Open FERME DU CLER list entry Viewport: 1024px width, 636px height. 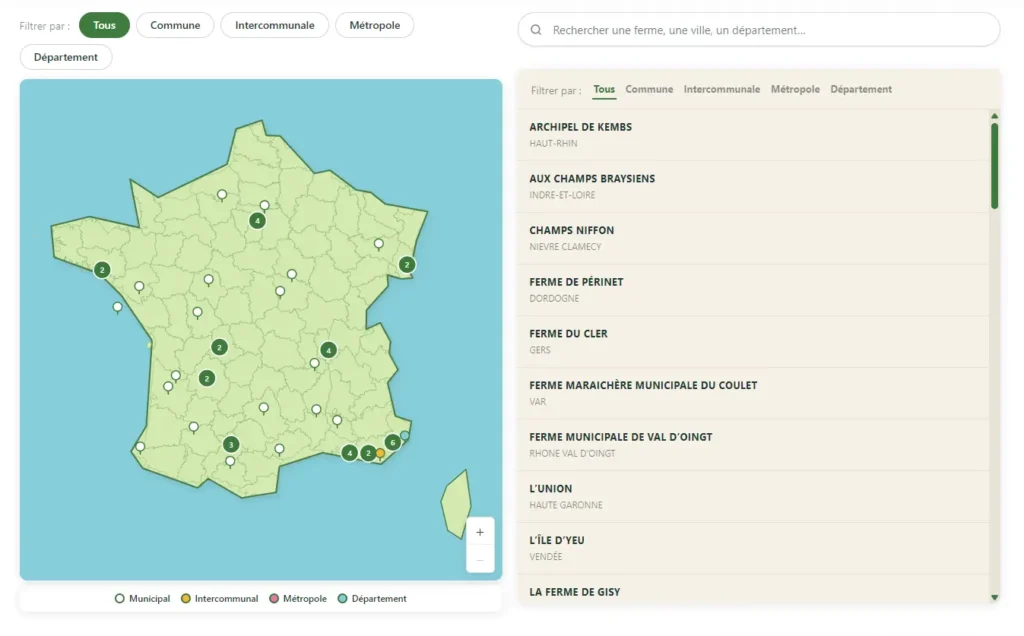(754, 341)
